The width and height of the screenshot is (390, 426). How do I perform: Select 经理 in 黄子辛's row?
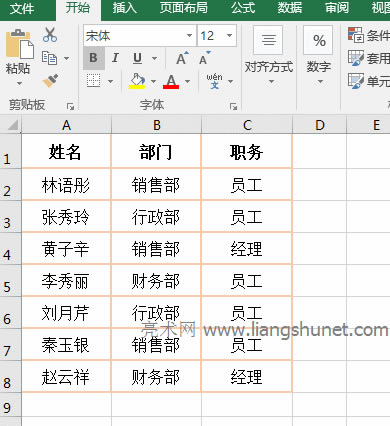247,248
